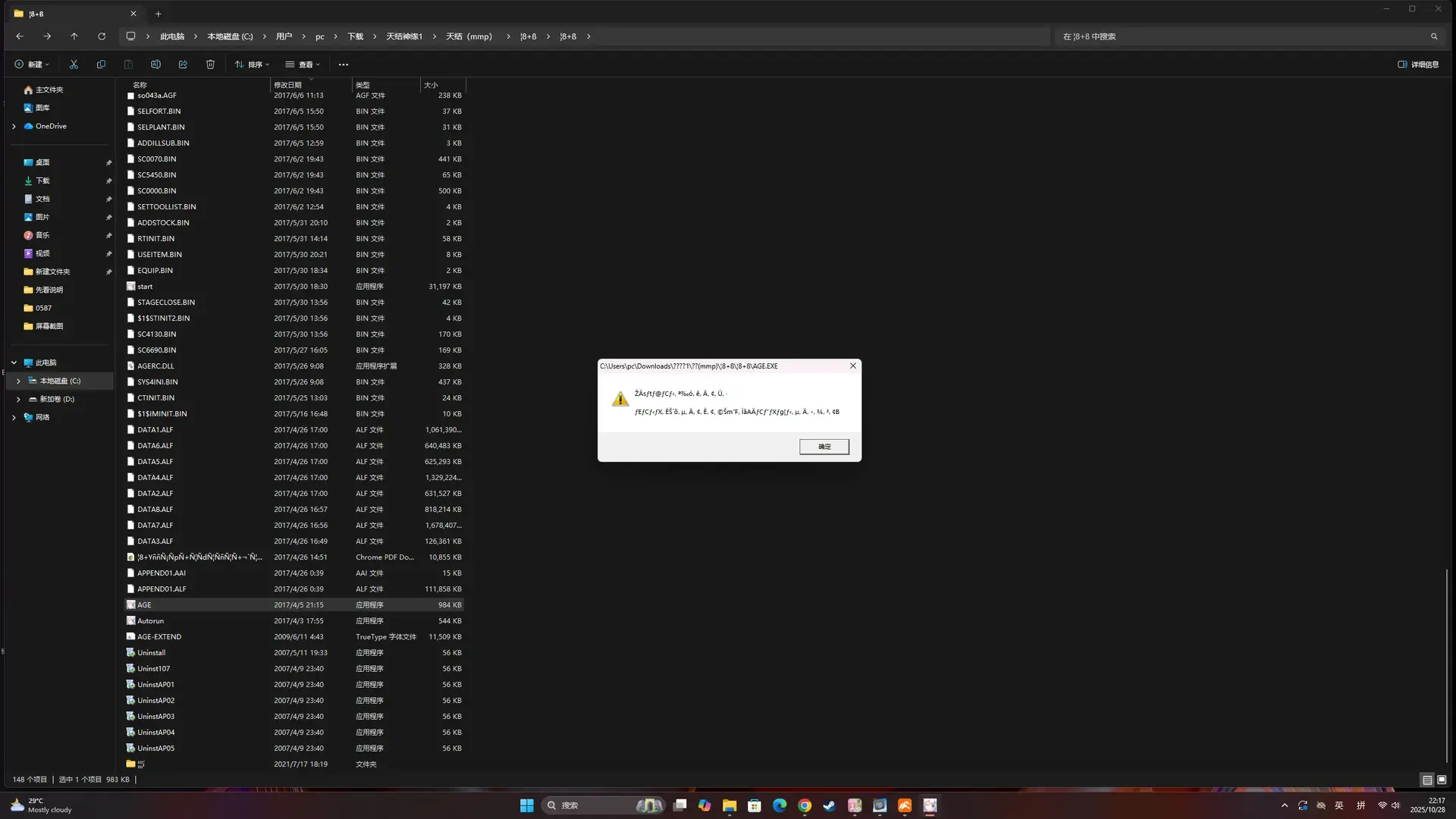The width and height of the screenshot is (1456, 819).
Task: Click the Delete trash icon in toolbar
Action: (210, 64)
